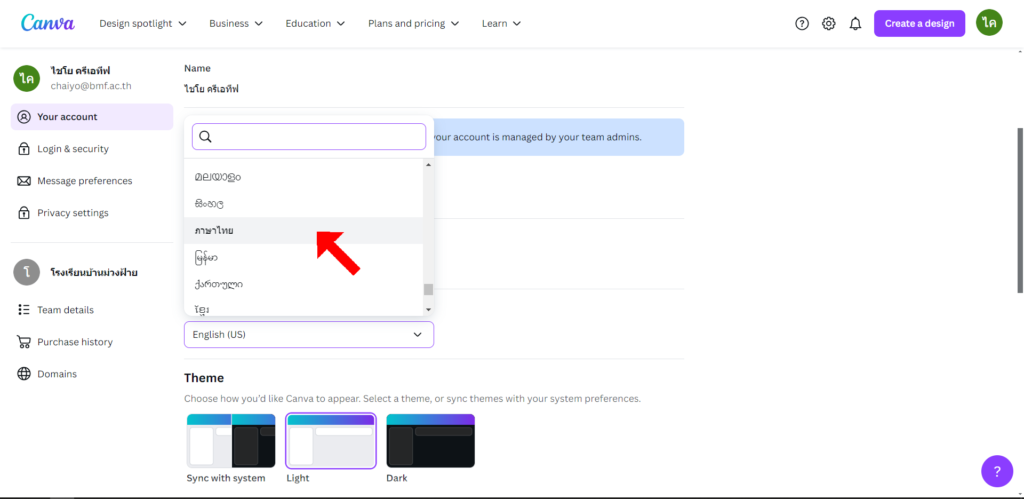Screen dimensions: 1024x499
Task: Expand the Business menu
Action: click(x=236, y=24)
